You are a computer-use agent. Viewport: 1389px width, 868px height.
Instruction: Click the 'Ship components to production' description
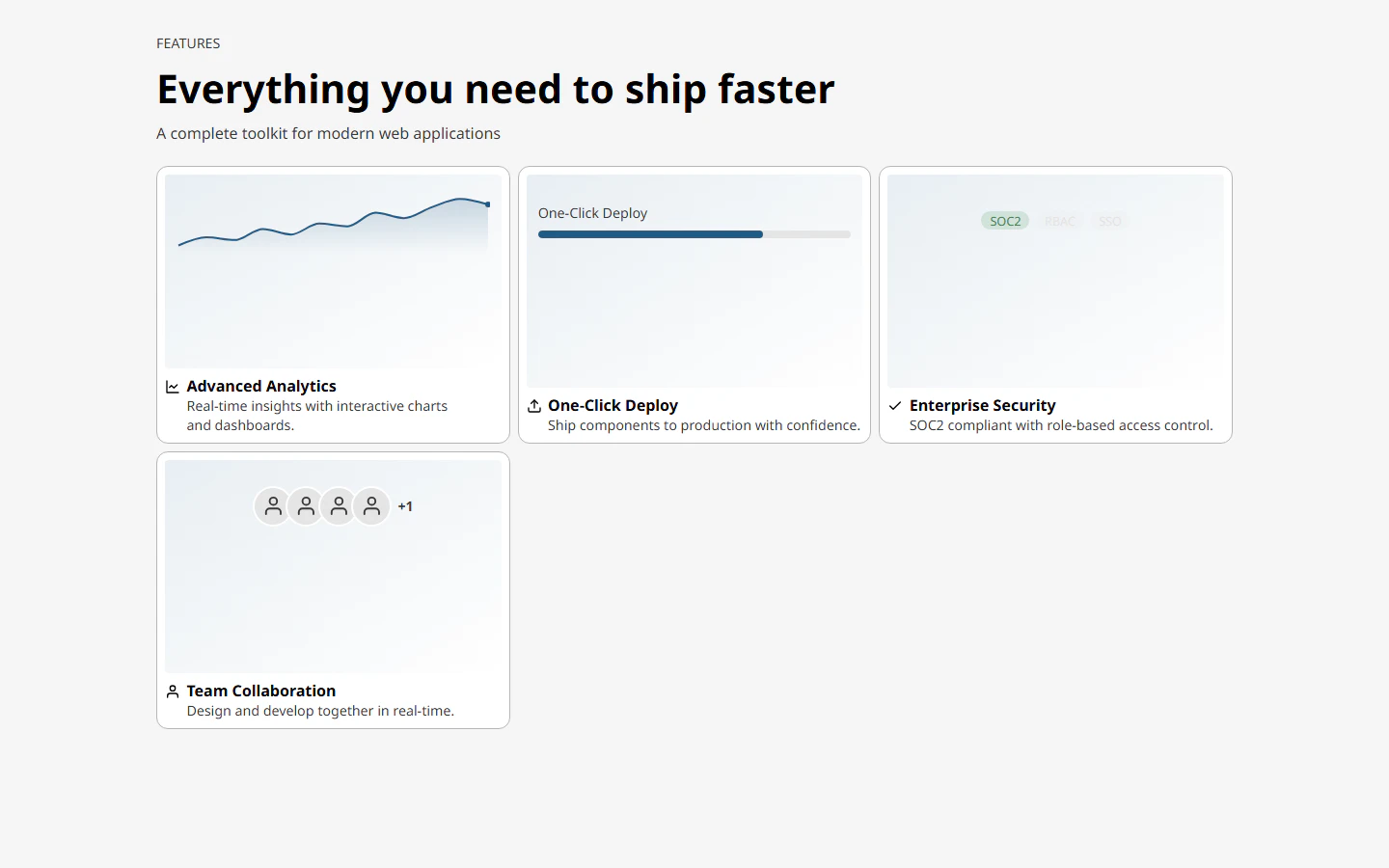pos(704,425)
